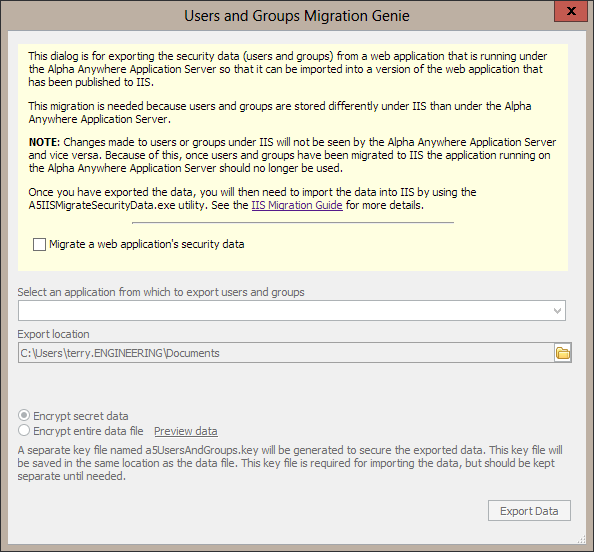The image size is (594, 552).
Task: Select Encrypt secret data radio button
Action: (x=24, y=416)
